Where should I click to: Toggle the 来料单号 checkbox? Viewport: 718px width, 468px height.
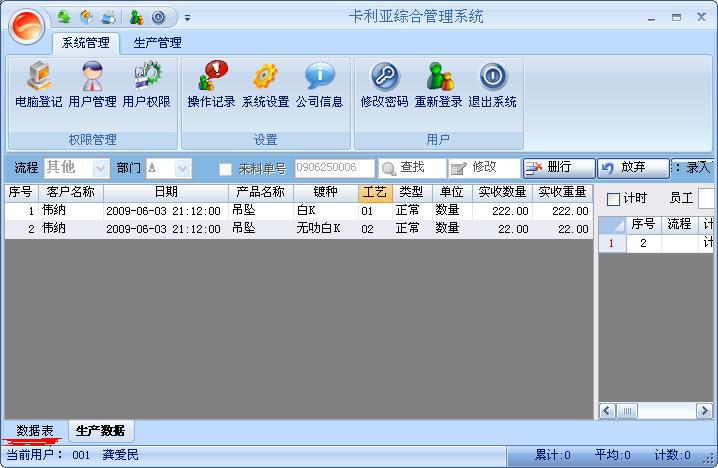(225, 169)
